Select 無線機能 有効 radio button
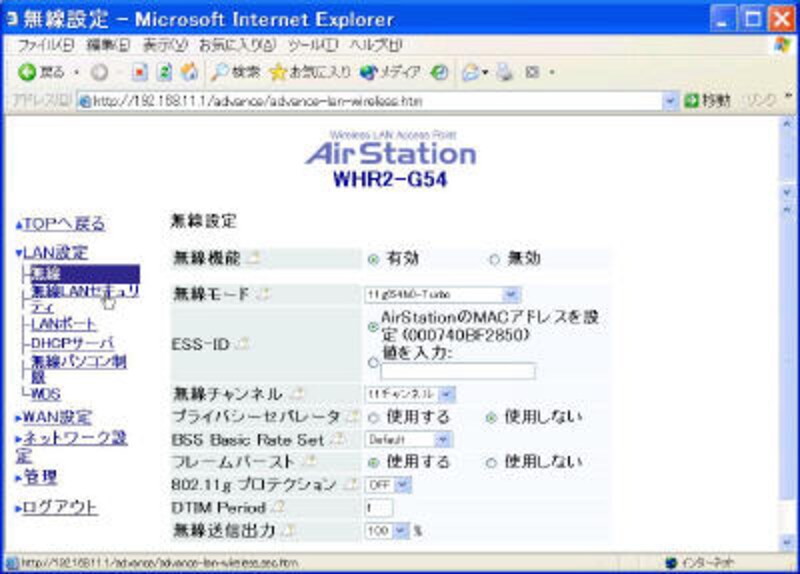The image size is (800, 574). click(x=373, y=259)
